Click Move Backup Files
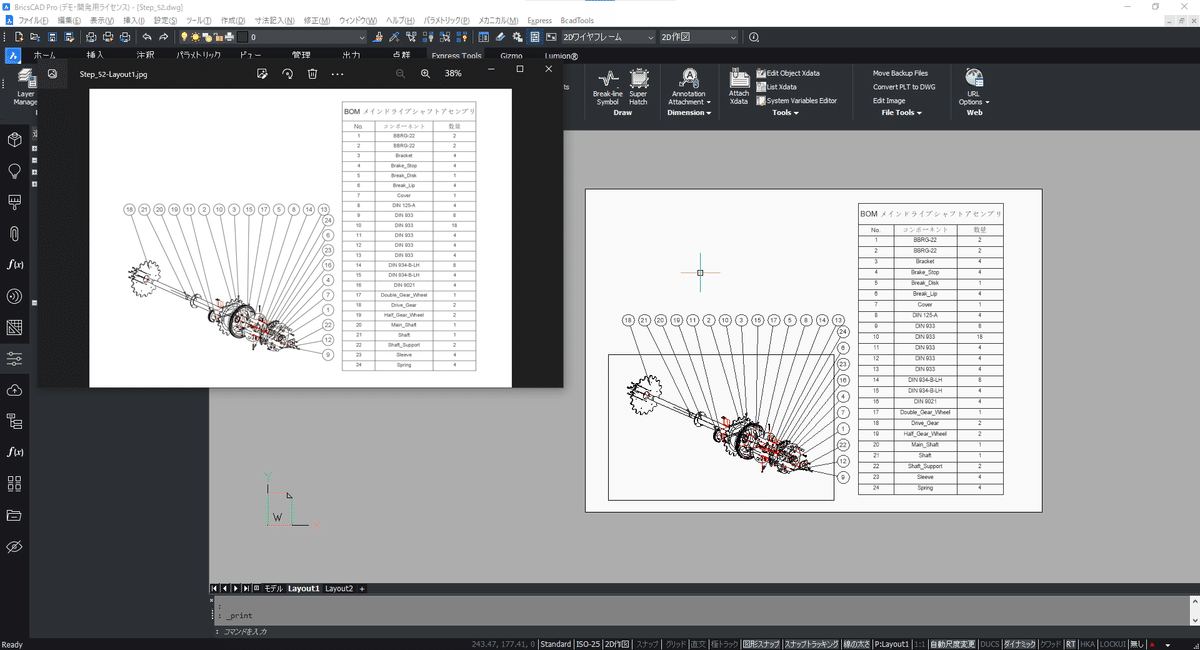Screen dimensions: 1200x650 click(900, 73)
